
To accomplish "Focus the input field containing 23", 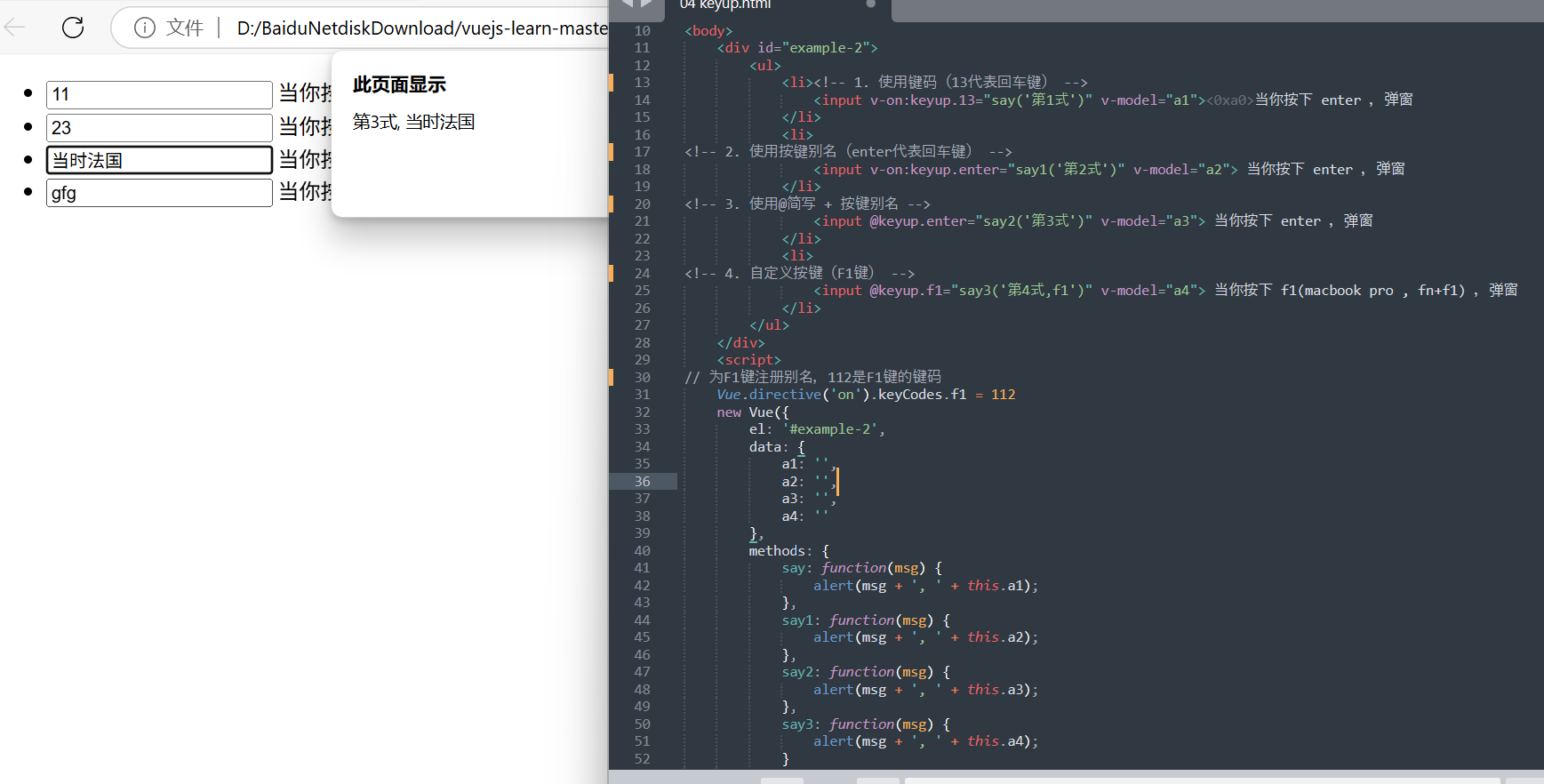I will coord(159,128).
